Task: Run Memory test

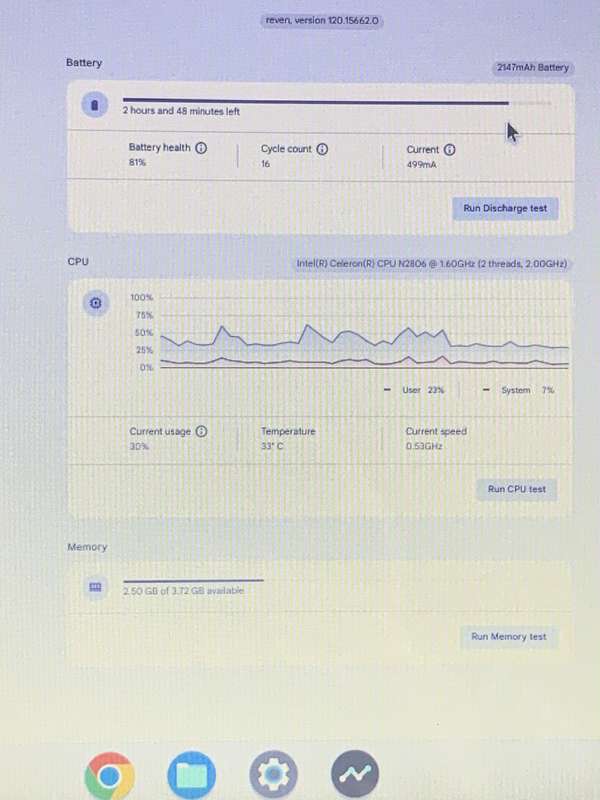Action: [509, 637]
